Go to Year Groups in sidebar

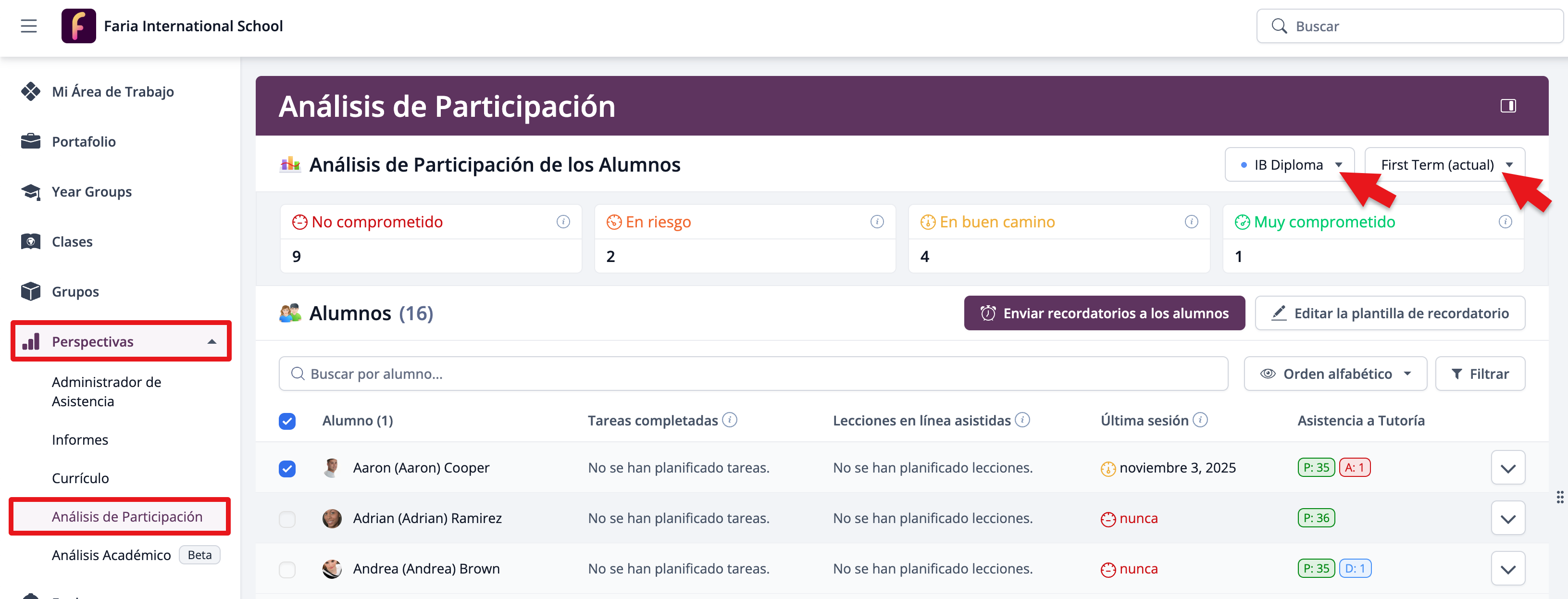click(91, 192)
